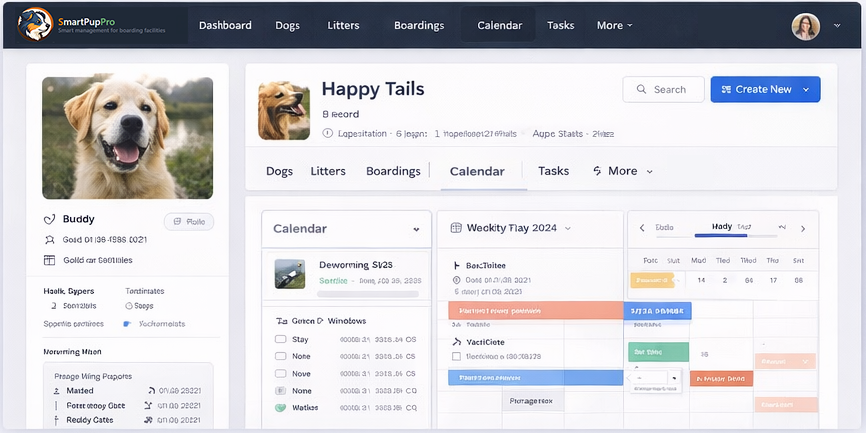The image size is (866, 433).
Task: Click the flag icon beside BocTaitee
Action: pyautogui.click(x=456, y=266)
